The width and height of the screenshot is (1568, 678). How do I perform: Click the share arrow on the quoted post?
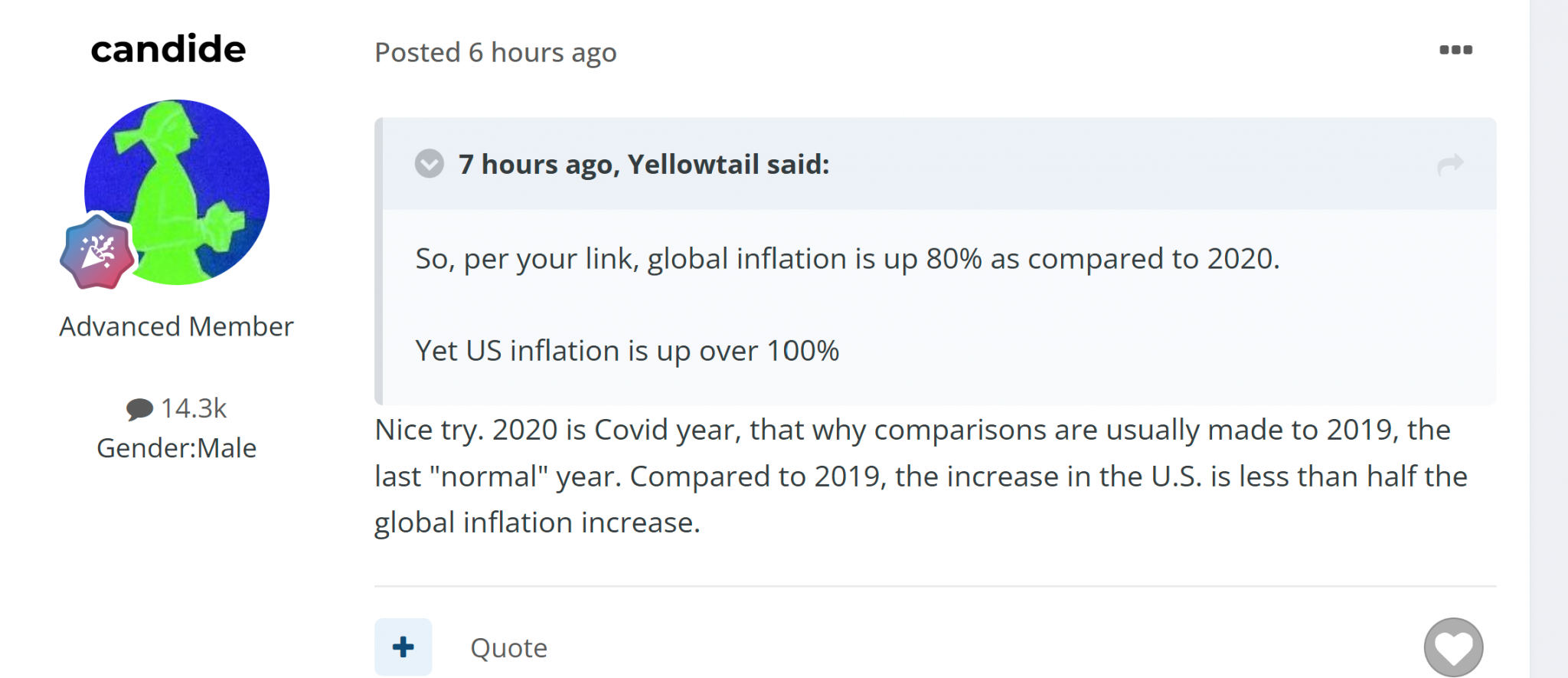[x=1452, y=163]
